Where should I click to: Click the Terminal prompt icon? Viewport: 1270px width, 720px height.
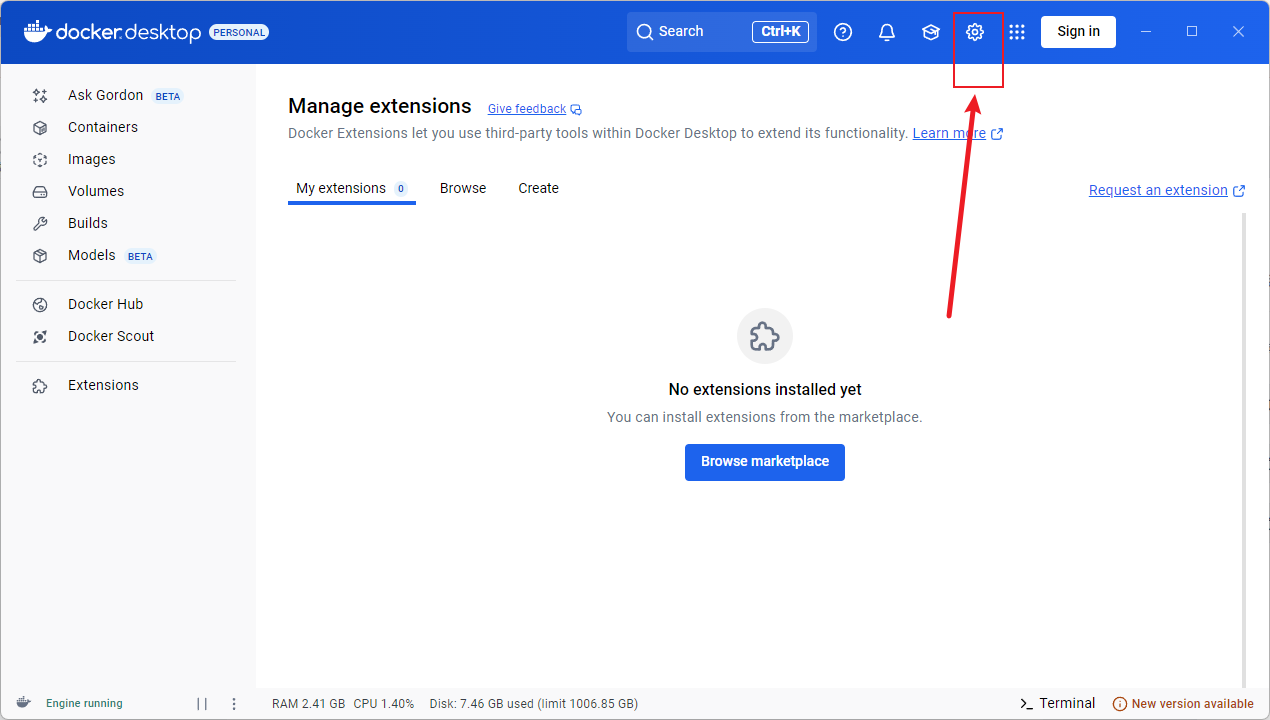pos(1026,704)
